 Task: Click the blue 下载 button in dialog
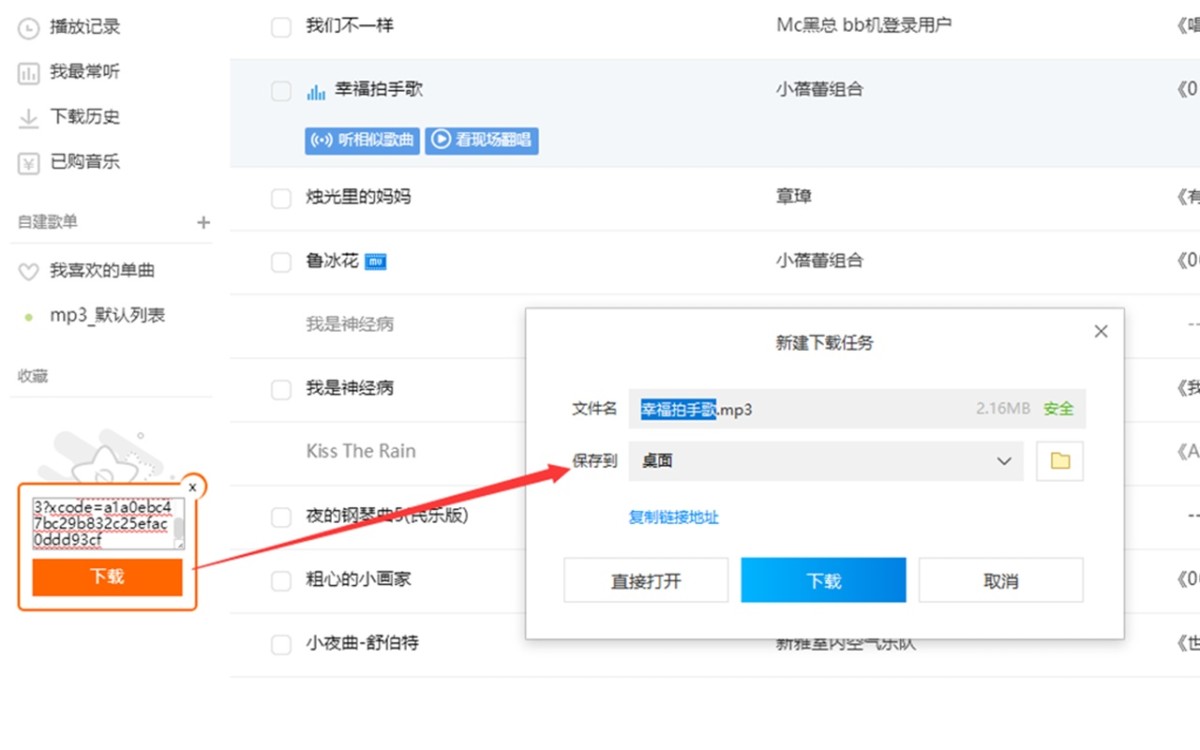point(823,580)
